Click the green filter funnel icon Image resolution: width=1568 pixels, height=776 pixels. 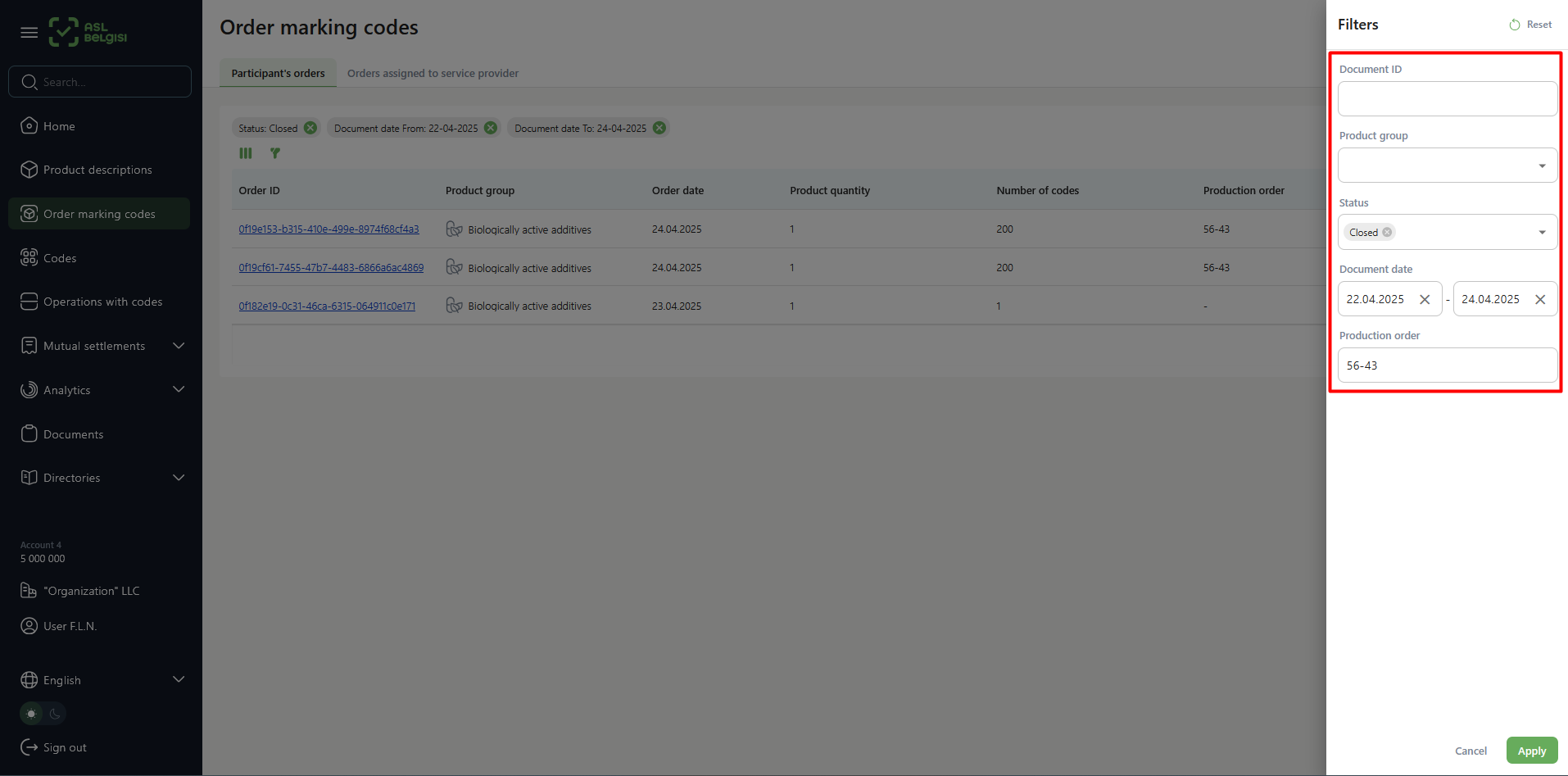point(275,153)
